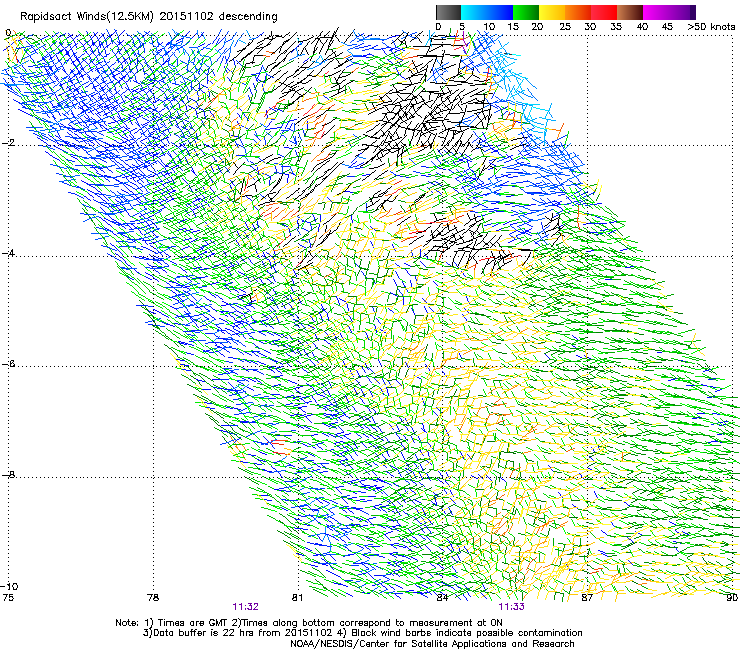Click the '>50 knots' legend label
This screenshot has height=650, width=740.
click(711, 27)
